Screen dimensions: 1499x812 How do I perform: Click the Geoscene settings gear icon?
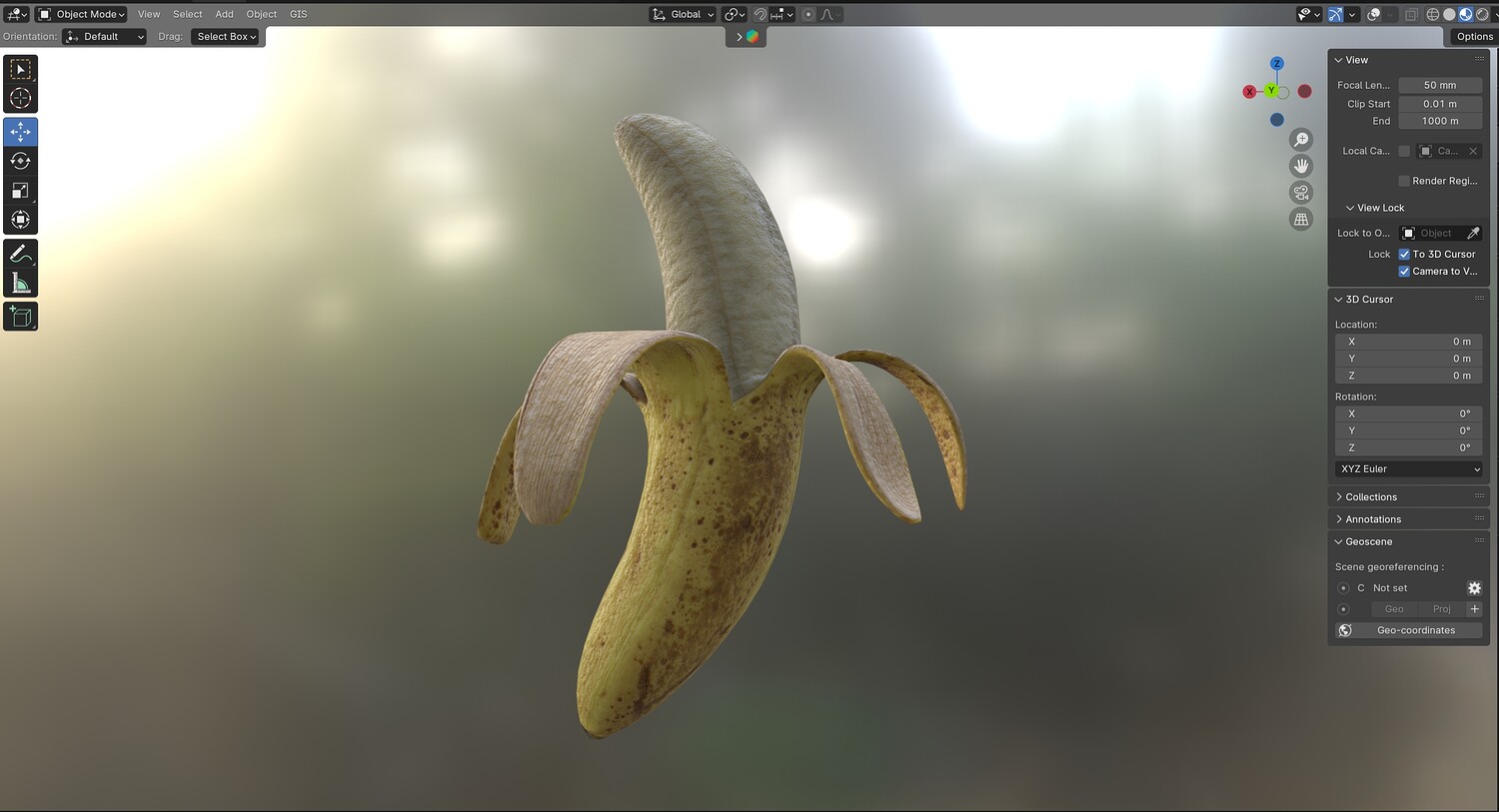coord(1474,588)
